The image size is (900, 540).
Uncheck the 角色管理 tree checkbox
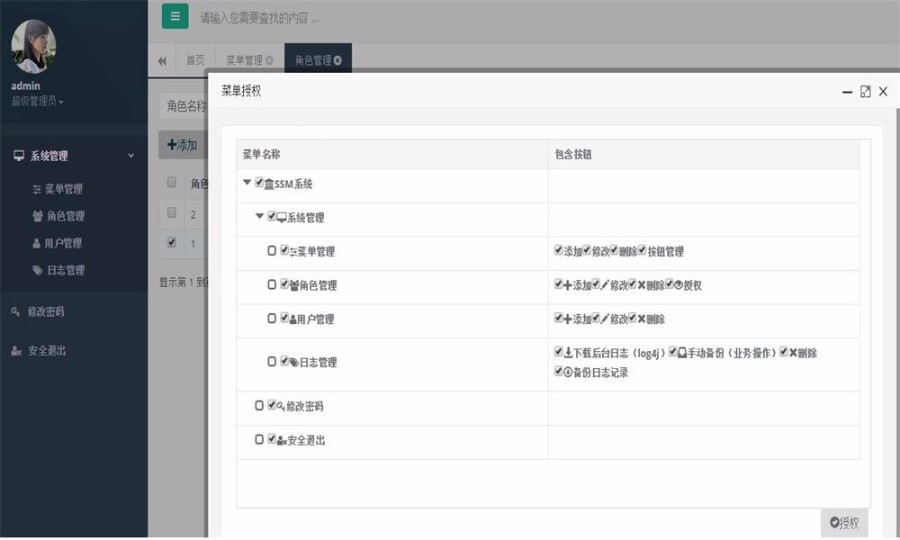coord(284,283)
